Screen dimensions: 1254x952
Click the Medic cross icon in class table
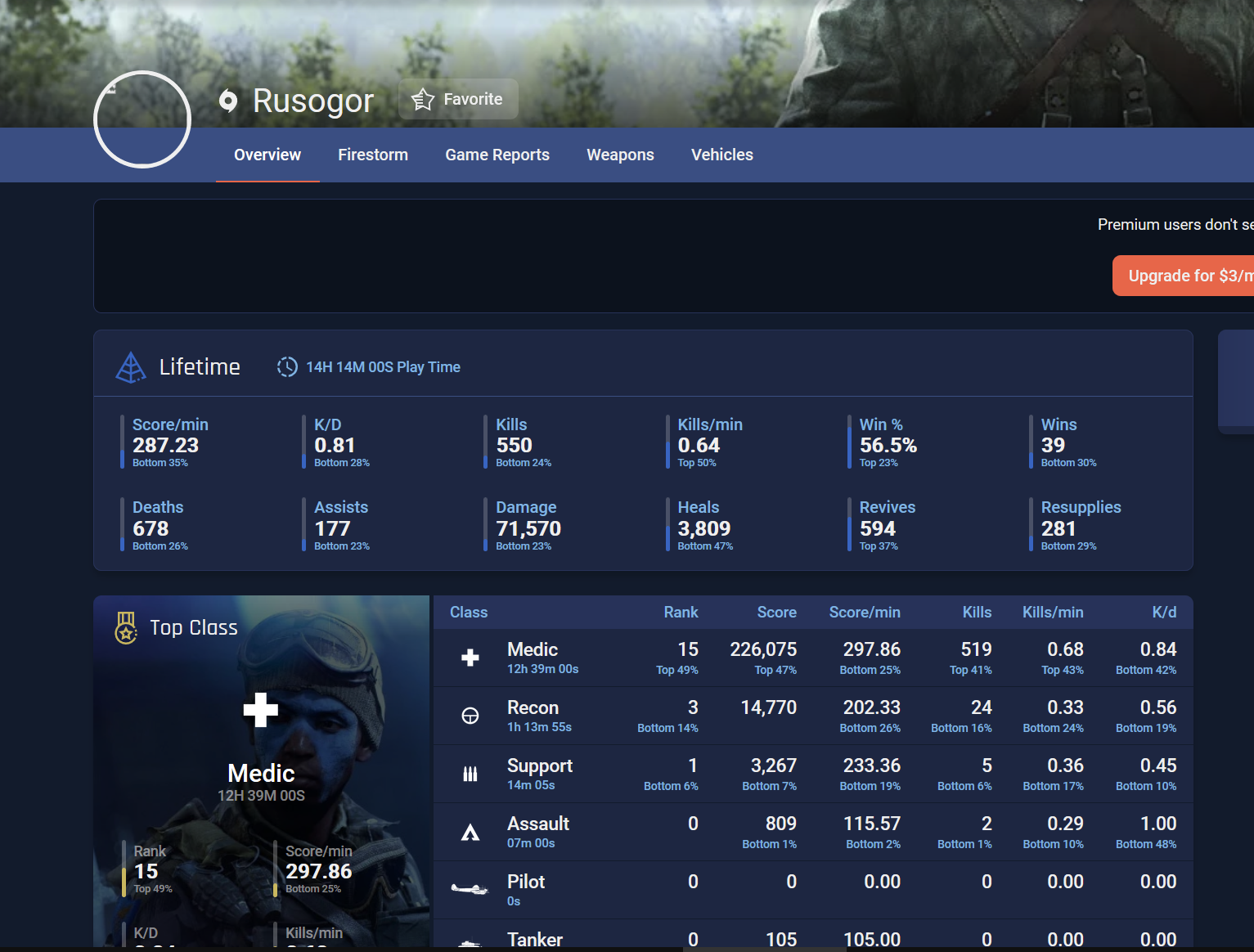click(470, 658)
